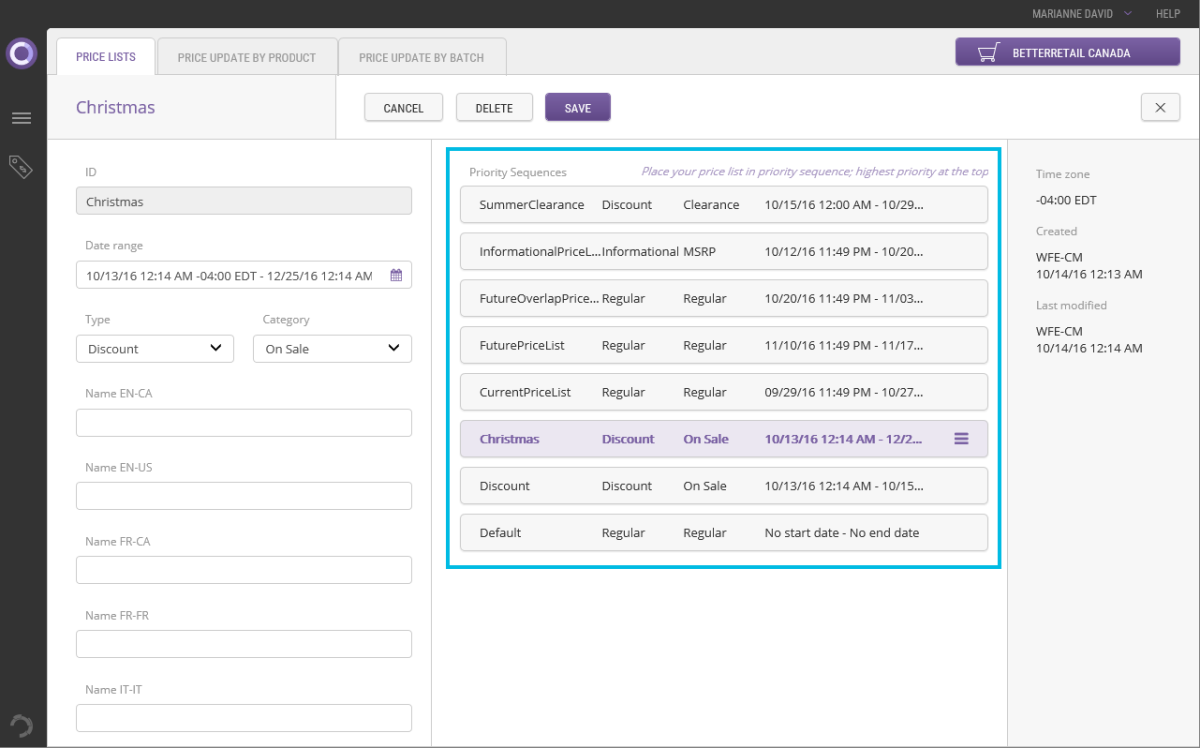Click the Delete button
This screenshot has height=748, width=1200.
(x=494, y=108)
